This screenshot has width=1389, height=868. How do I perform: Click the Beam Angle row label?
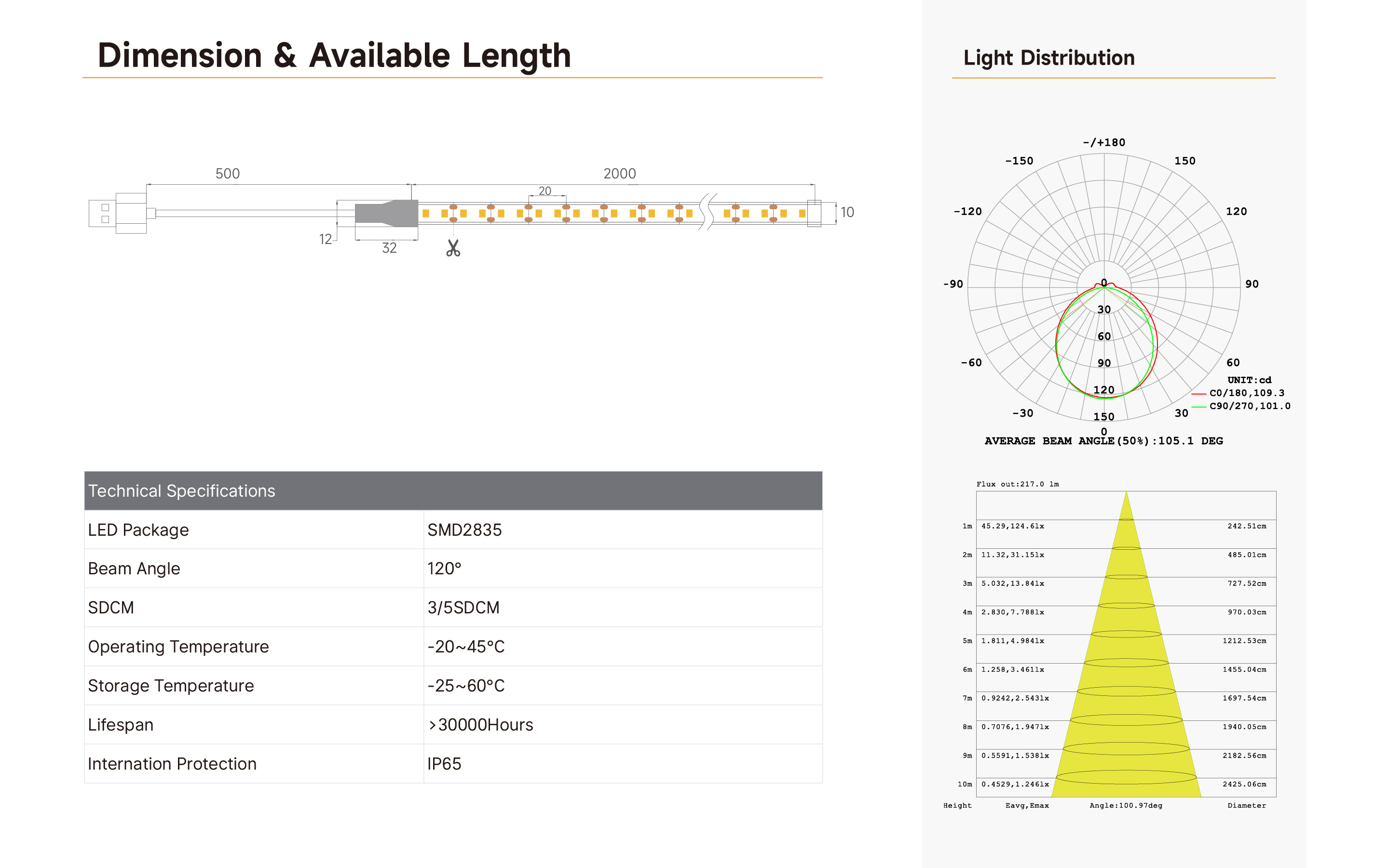(134, 569)
